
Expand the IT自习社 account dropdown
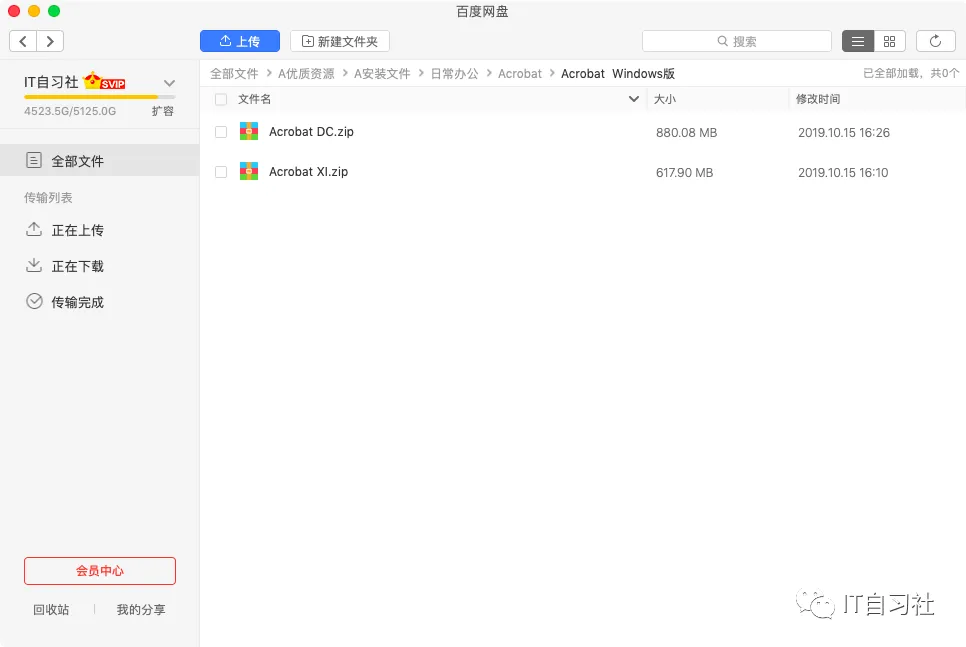169,83
